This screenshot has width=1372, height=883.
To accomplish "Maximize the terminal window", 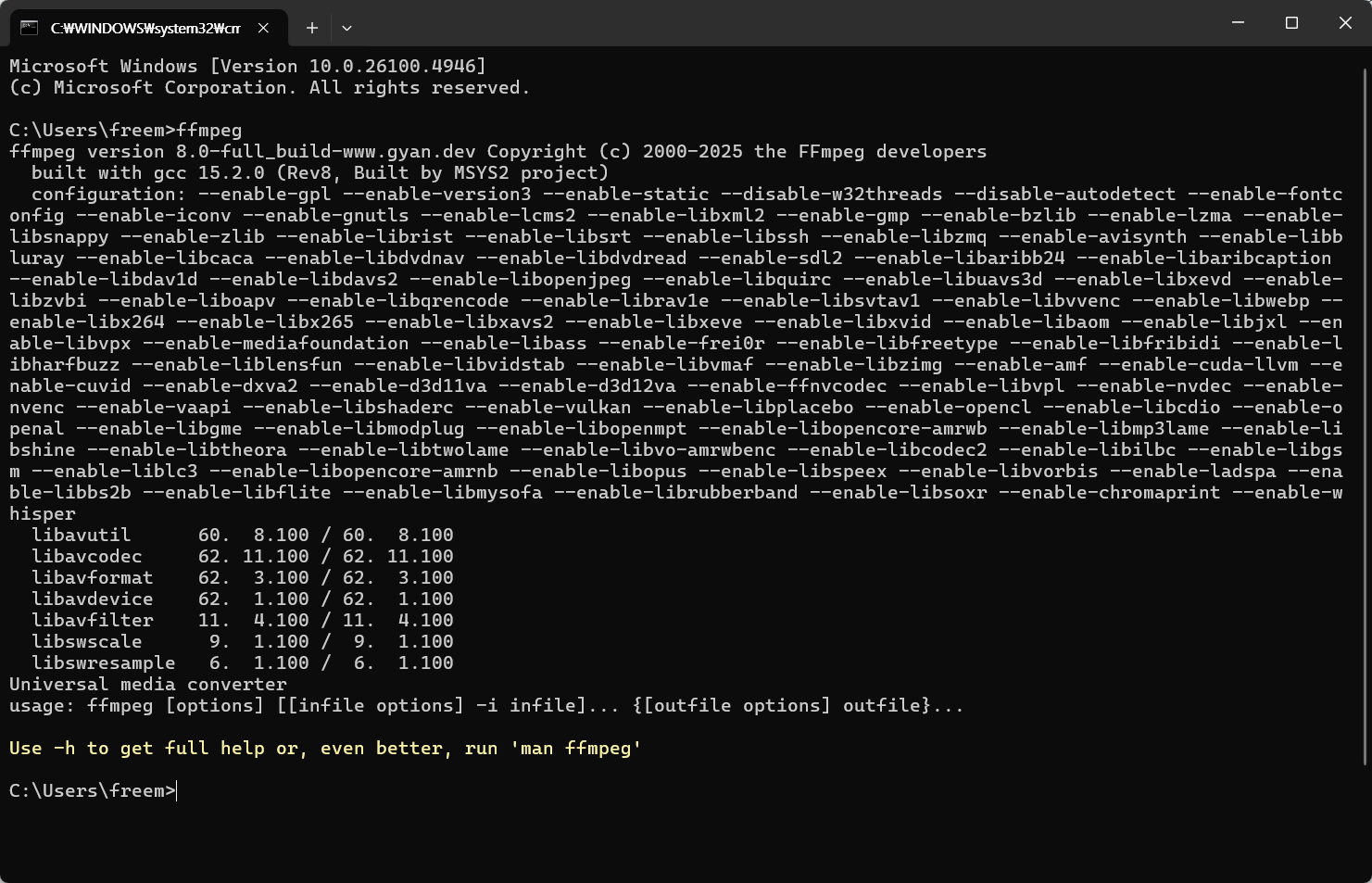I will 1291,22.
